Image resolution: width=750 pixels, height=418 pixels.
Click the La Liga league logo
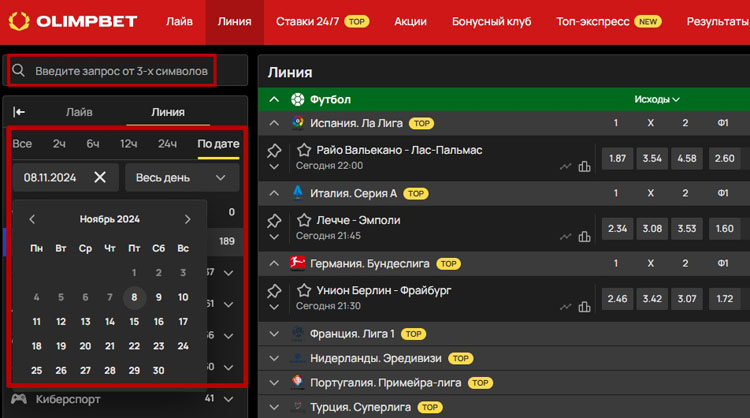(298, 122)
